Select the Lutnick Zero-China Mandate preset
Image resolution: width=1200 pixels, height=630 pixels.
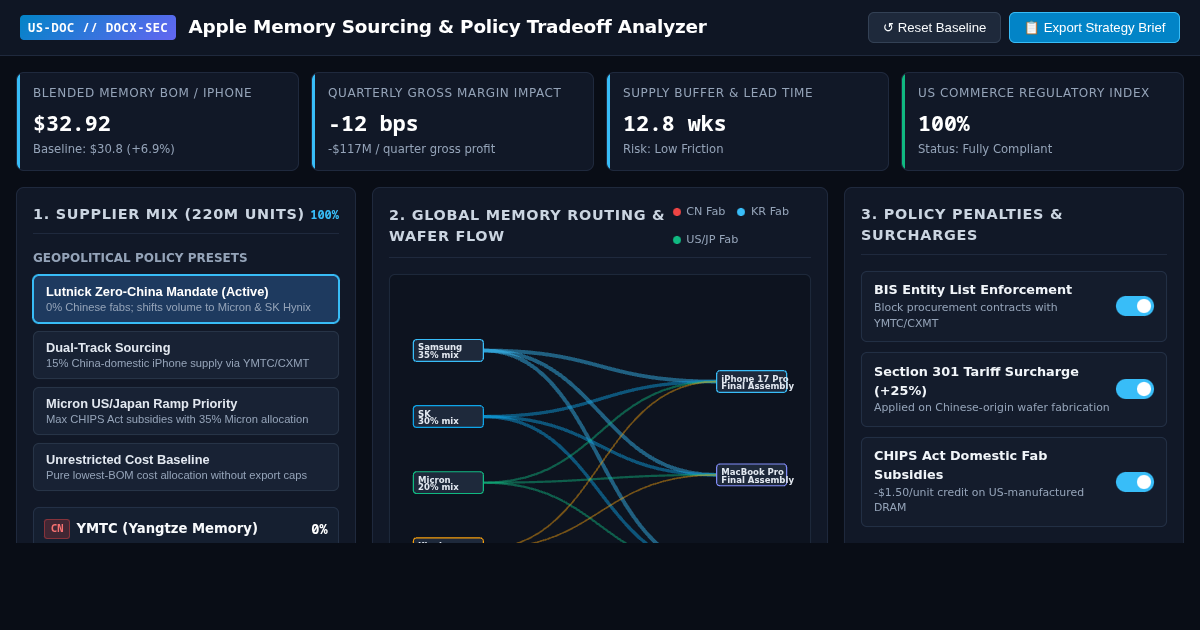pos(186,299)
